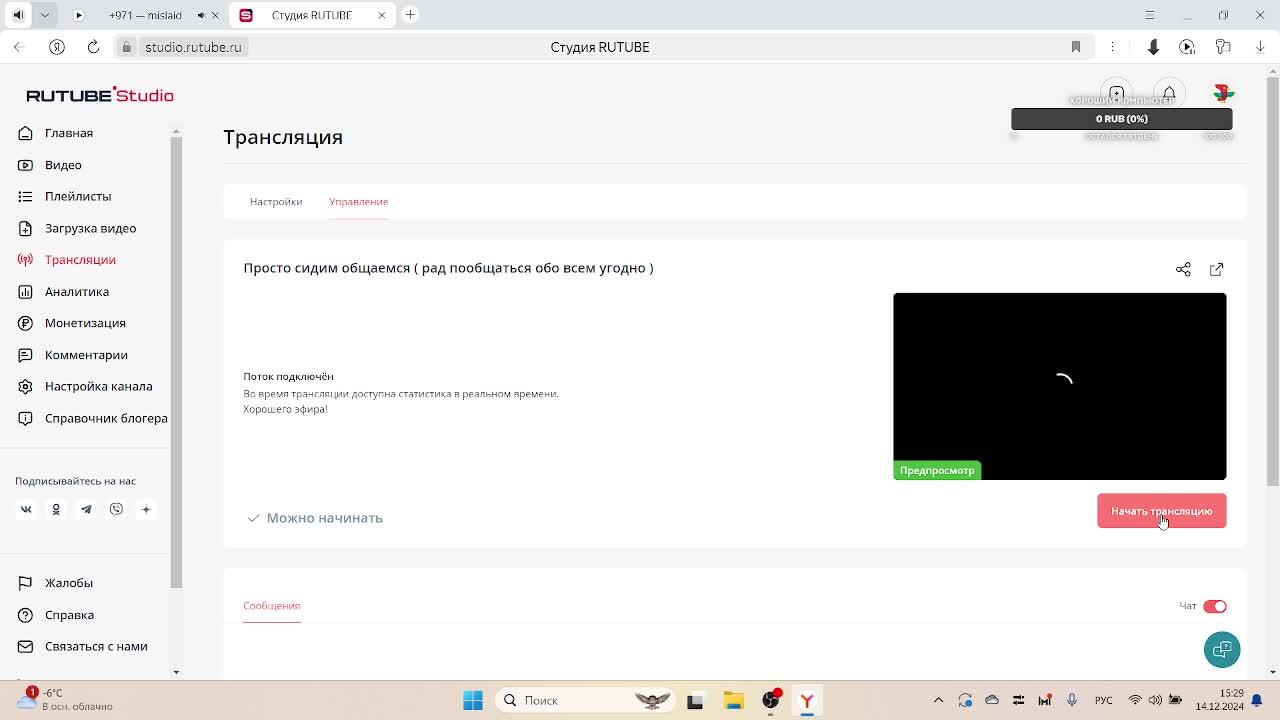Open Связаться с нами link
The width and height of the screenshot is (1280, 720).
coord(96,646)
